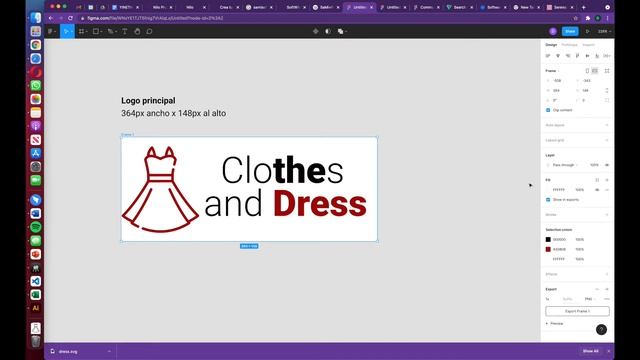Viewport: 640px width, 360px height.
Task: Click the Align left icon
Action: click(548, 56)
